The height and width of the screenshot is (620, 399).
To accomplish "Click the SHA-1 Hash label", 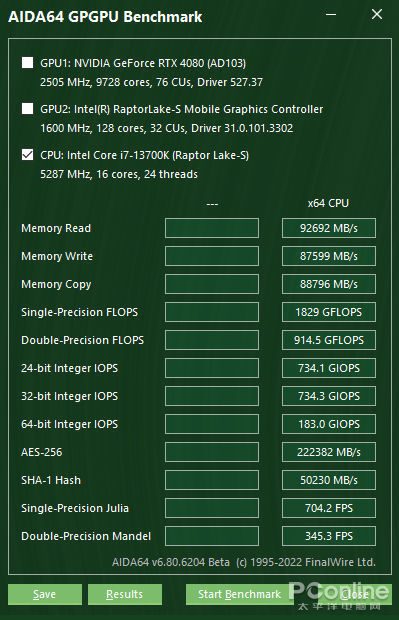I will pos(51,480).
